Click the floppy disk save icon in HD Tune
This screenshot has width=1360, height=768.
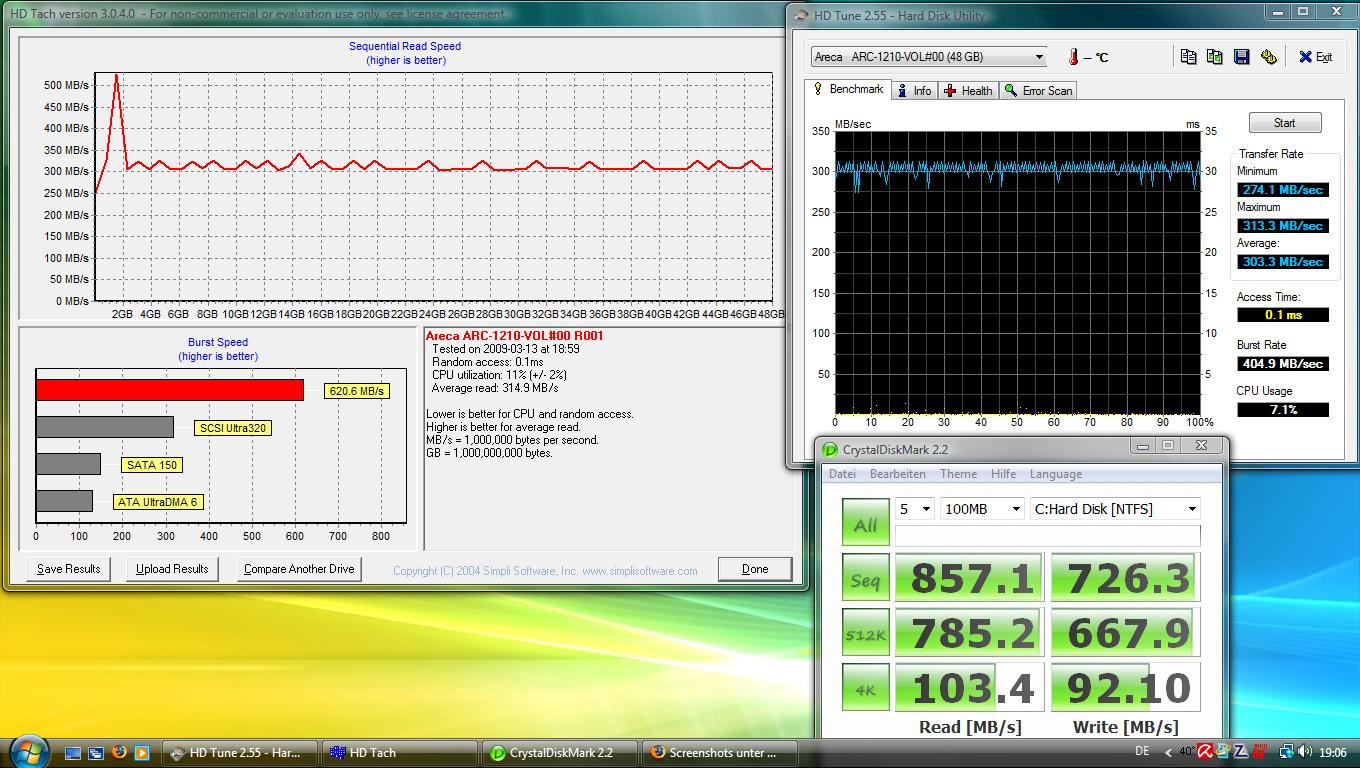pyautogui.click(x=1241, y=57)
